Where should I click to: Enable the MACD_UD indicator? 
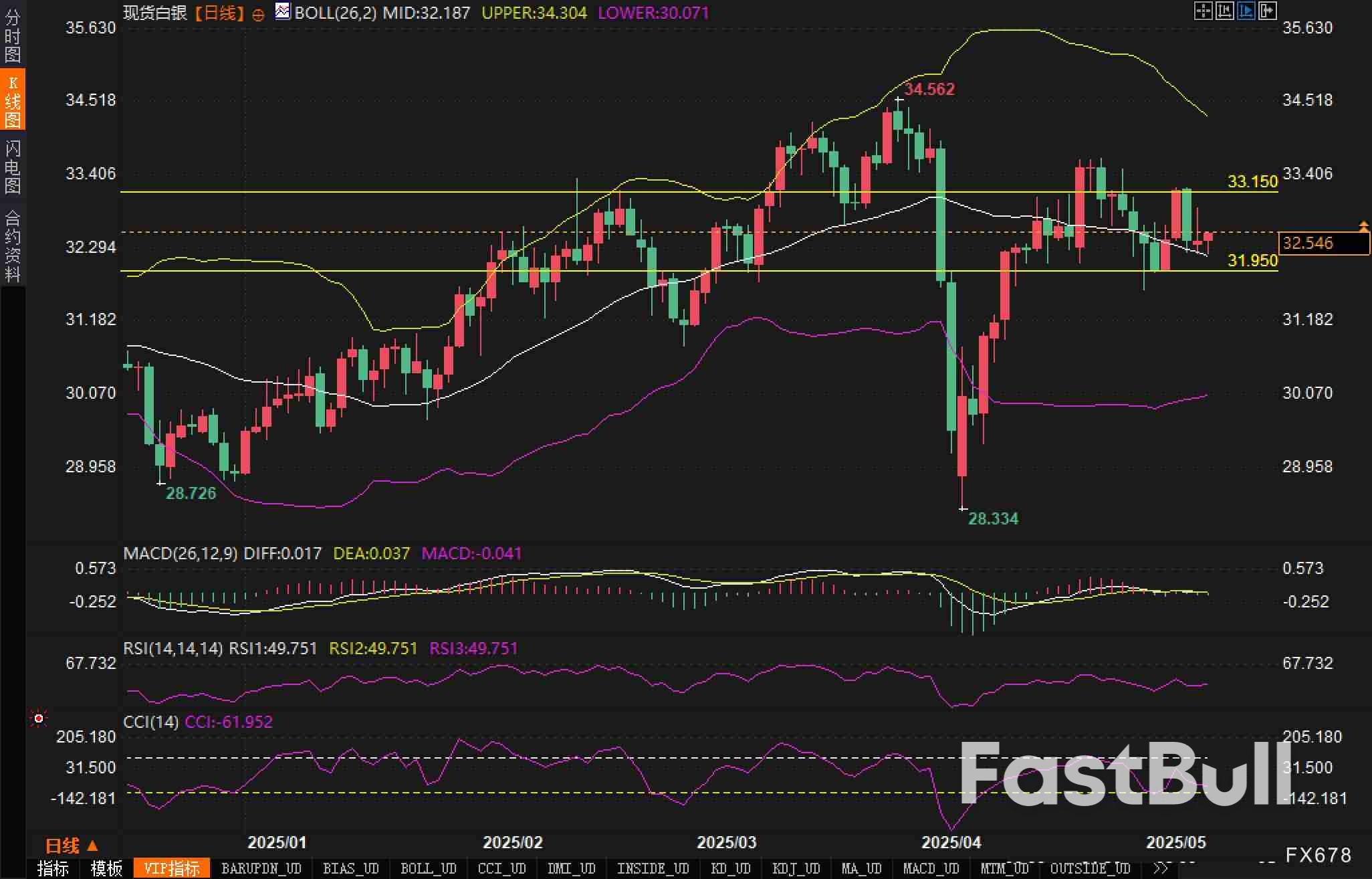pyautogui.click(x=931, y=868)
